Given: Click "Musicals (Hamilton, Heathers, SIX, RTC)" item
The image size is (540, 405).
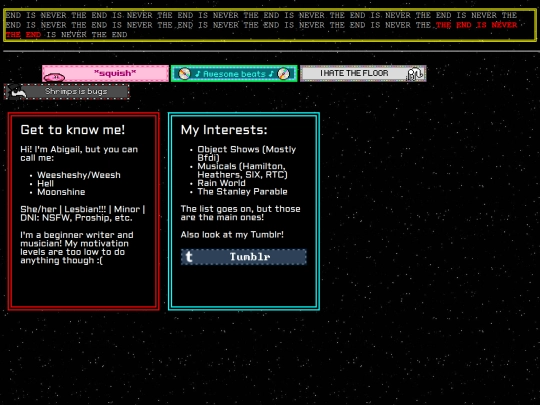Looking at the screenshot, I should click(242, 170).
